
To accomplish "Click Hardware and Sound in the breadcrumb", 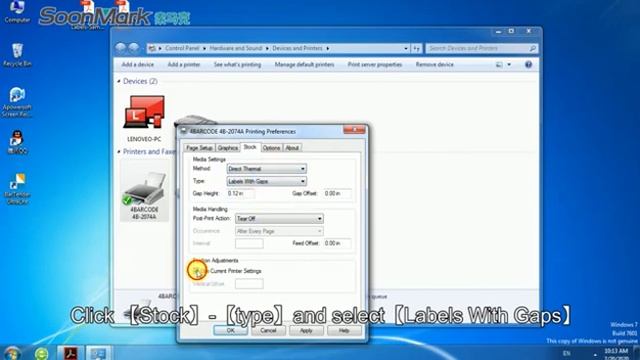I will pos(236,48).
